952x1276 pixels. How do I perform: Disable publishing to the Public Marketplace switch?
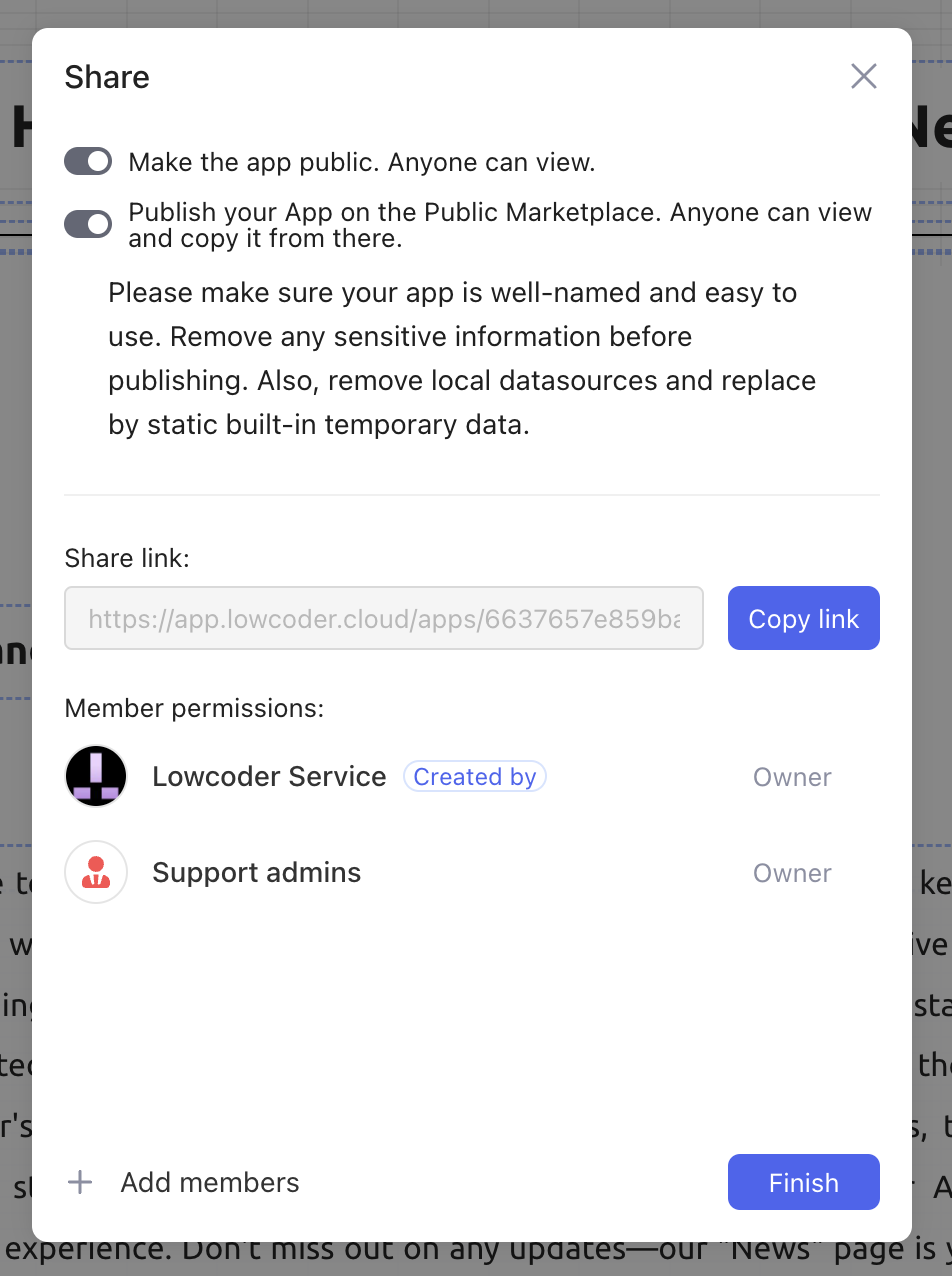pos(88,224)
